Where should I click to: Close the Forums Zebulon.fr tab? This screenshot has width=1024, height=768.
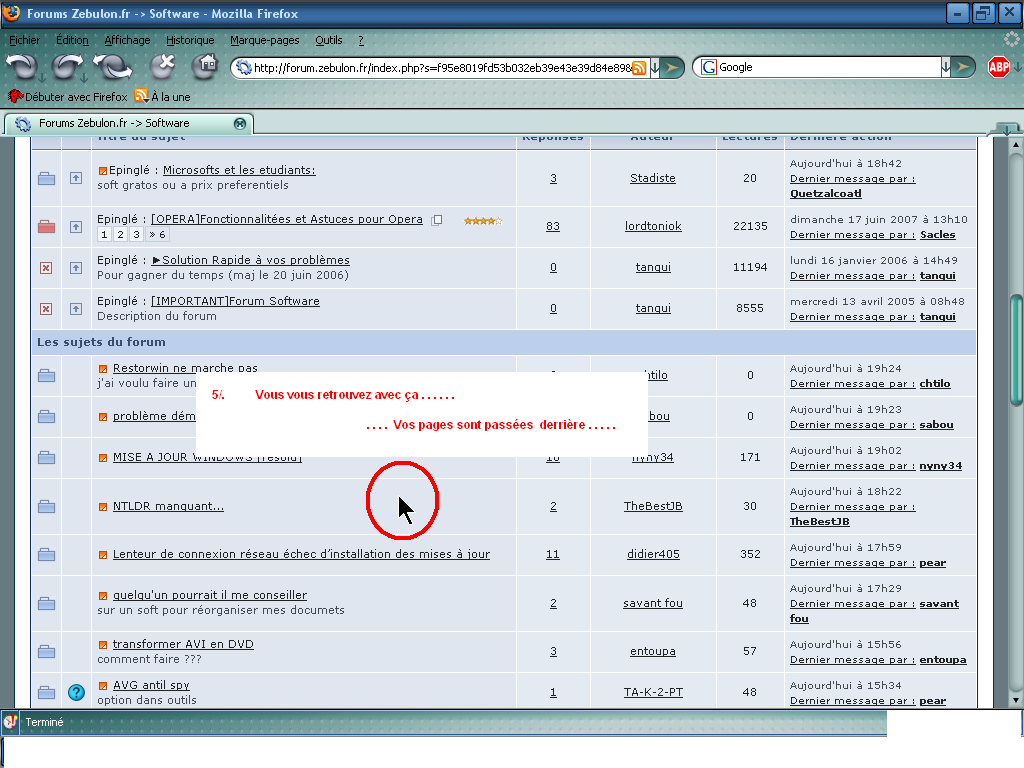tap(240, 124)
